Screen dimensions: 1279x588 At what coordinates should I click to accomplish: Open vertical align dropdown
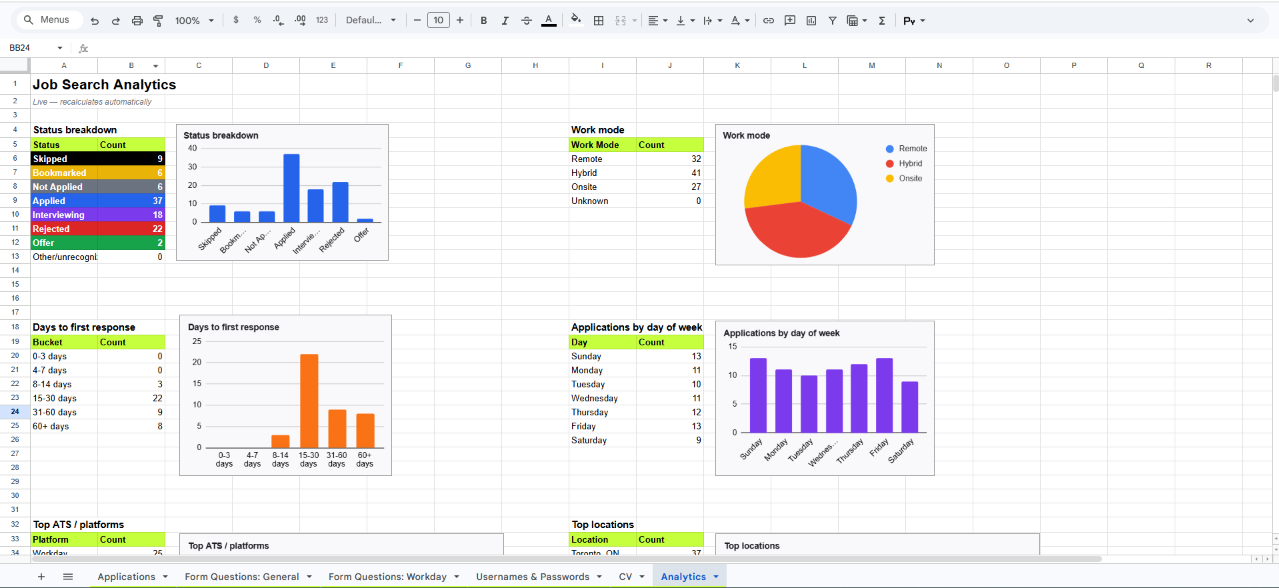click(685, 20)
